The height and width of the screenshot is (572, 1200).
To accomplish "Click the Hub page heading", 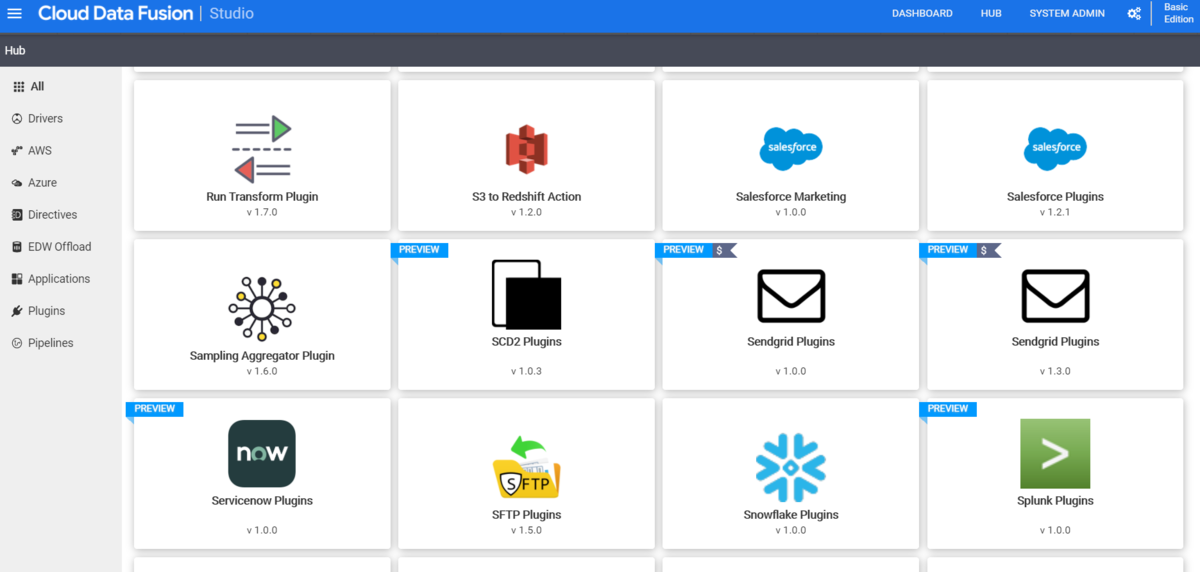I will [x=15, y=50].
